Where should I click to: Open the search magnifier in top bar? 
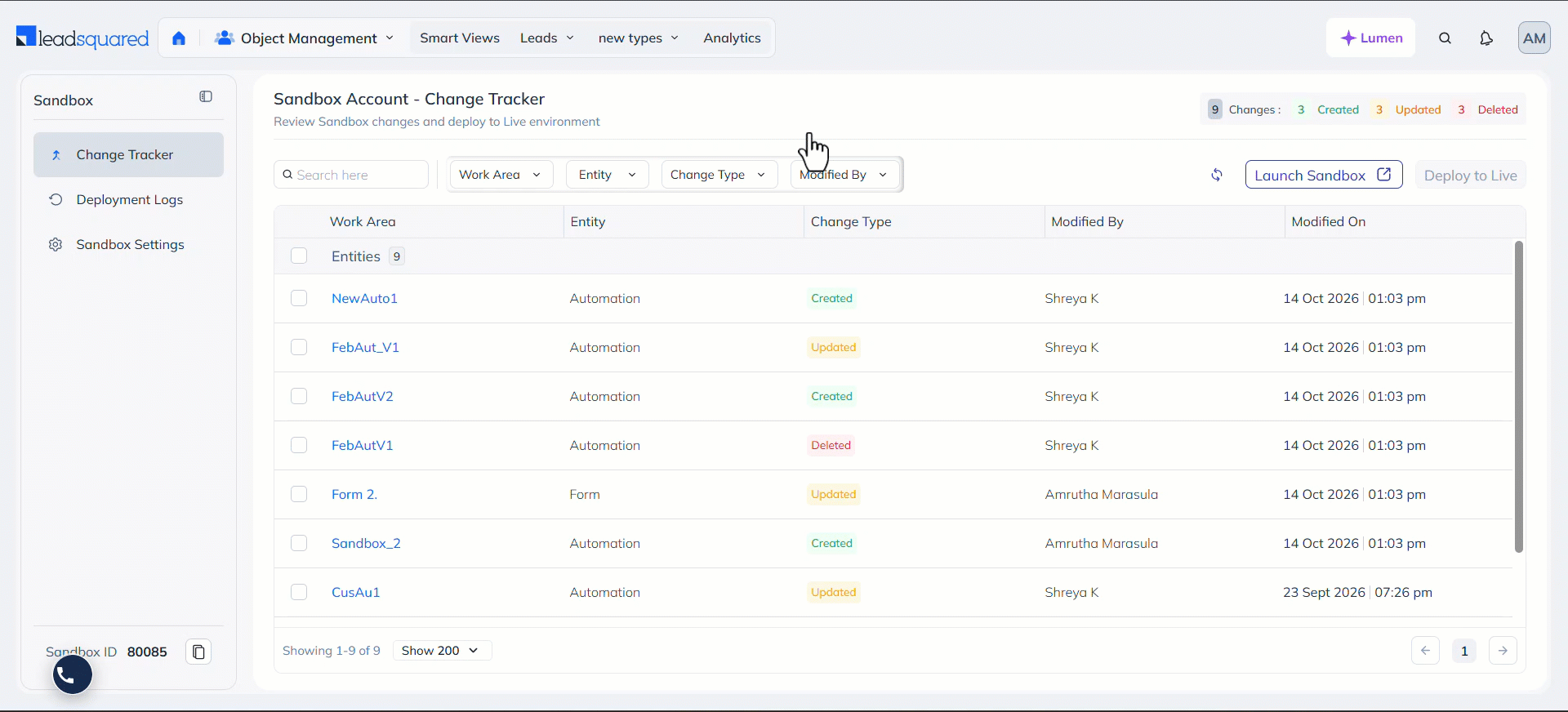pos(1445,38)
